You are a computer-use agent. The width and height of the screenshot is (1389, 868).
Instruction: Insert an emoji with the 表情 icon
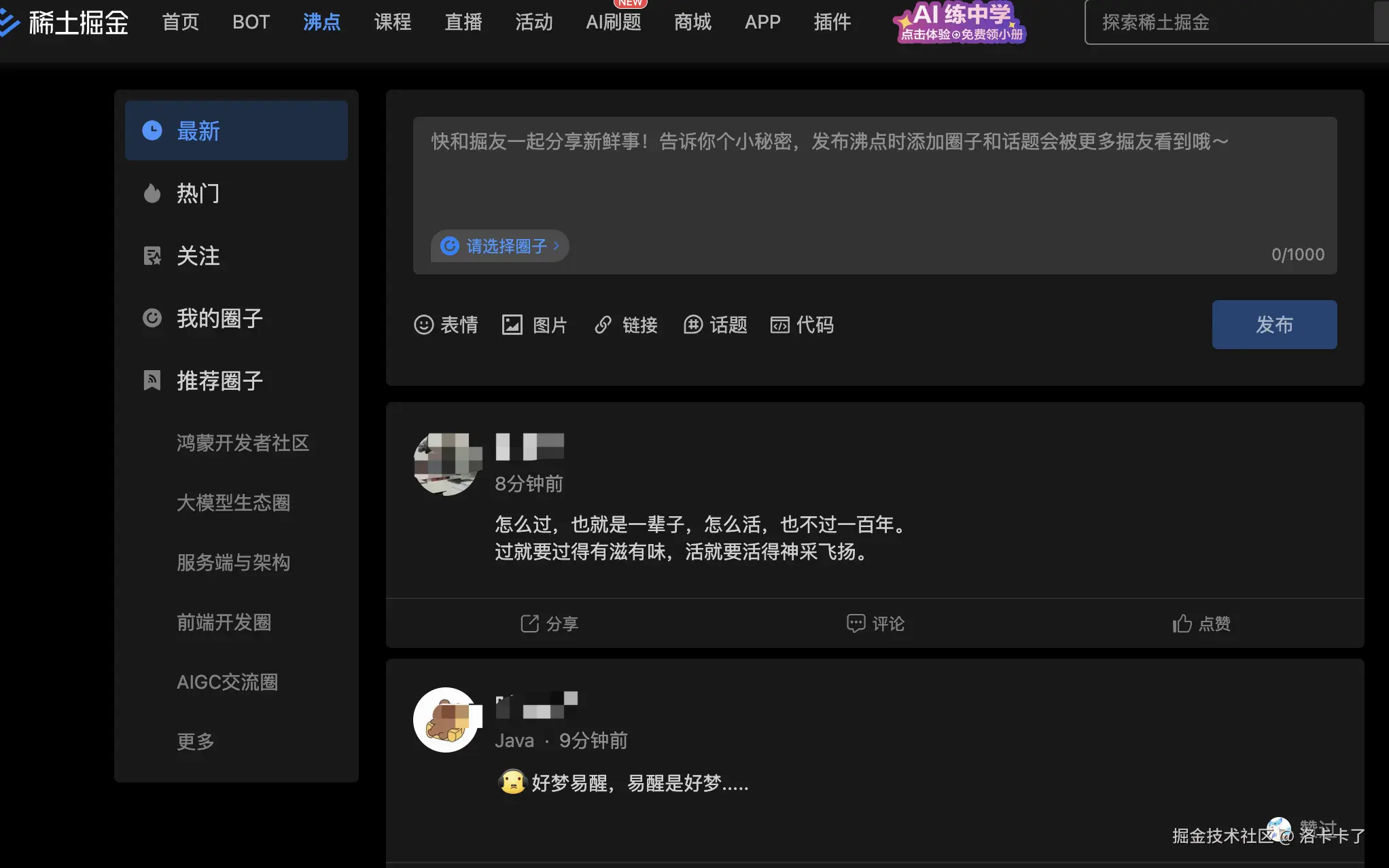click(423, 325)
